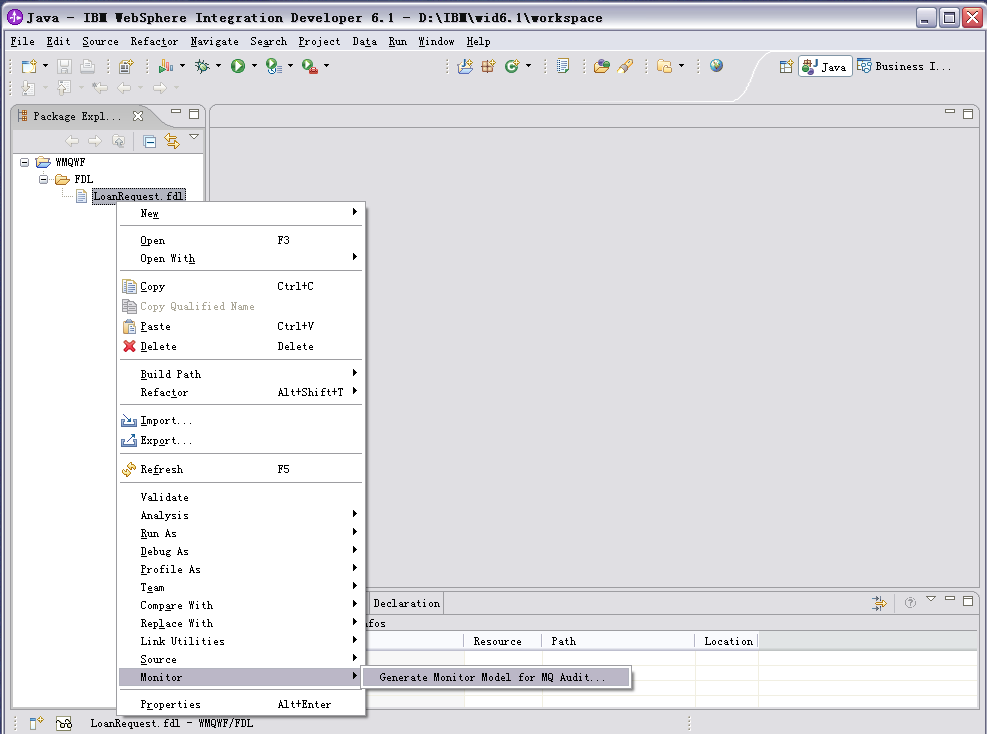Toggle Link with Editor in Package Explorer

click(x=171, y=141)
